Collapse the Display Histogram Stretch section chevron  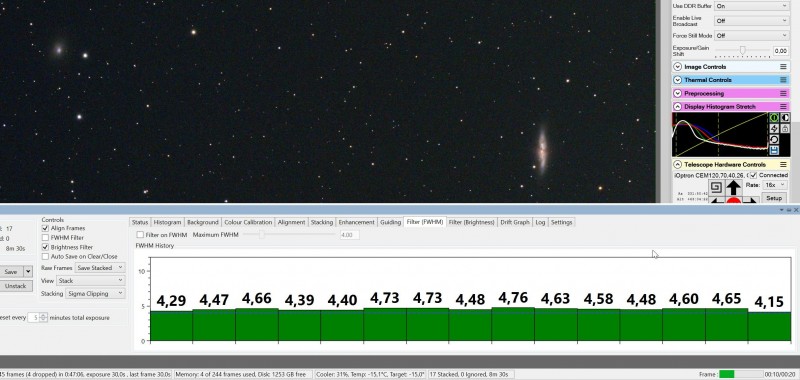pyautogui.click(x=678, y=107)
